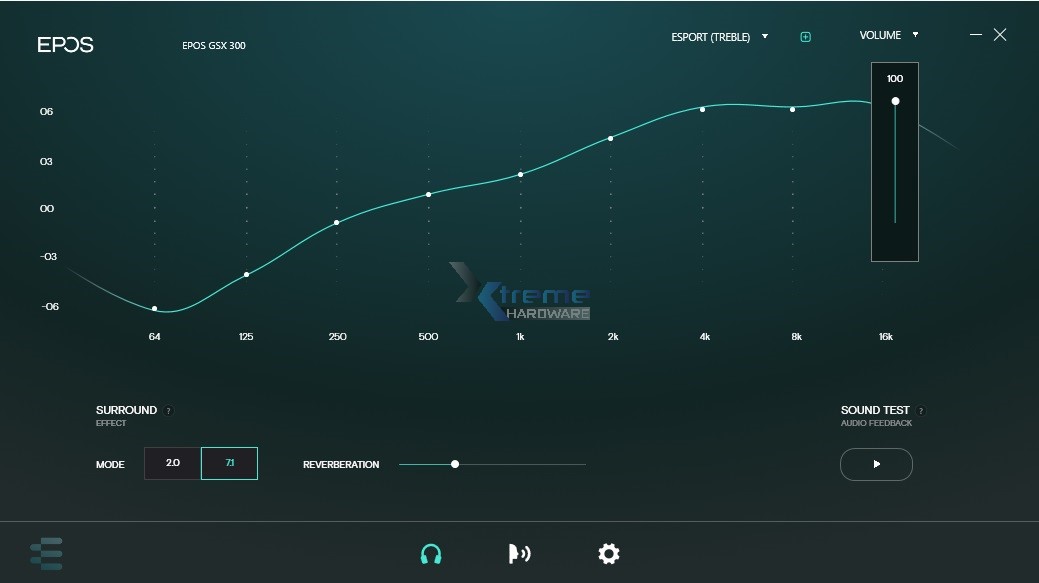The image size is (1039, 583).
Task: Collapse the Volume dropdown
Action: coord(888,35)
